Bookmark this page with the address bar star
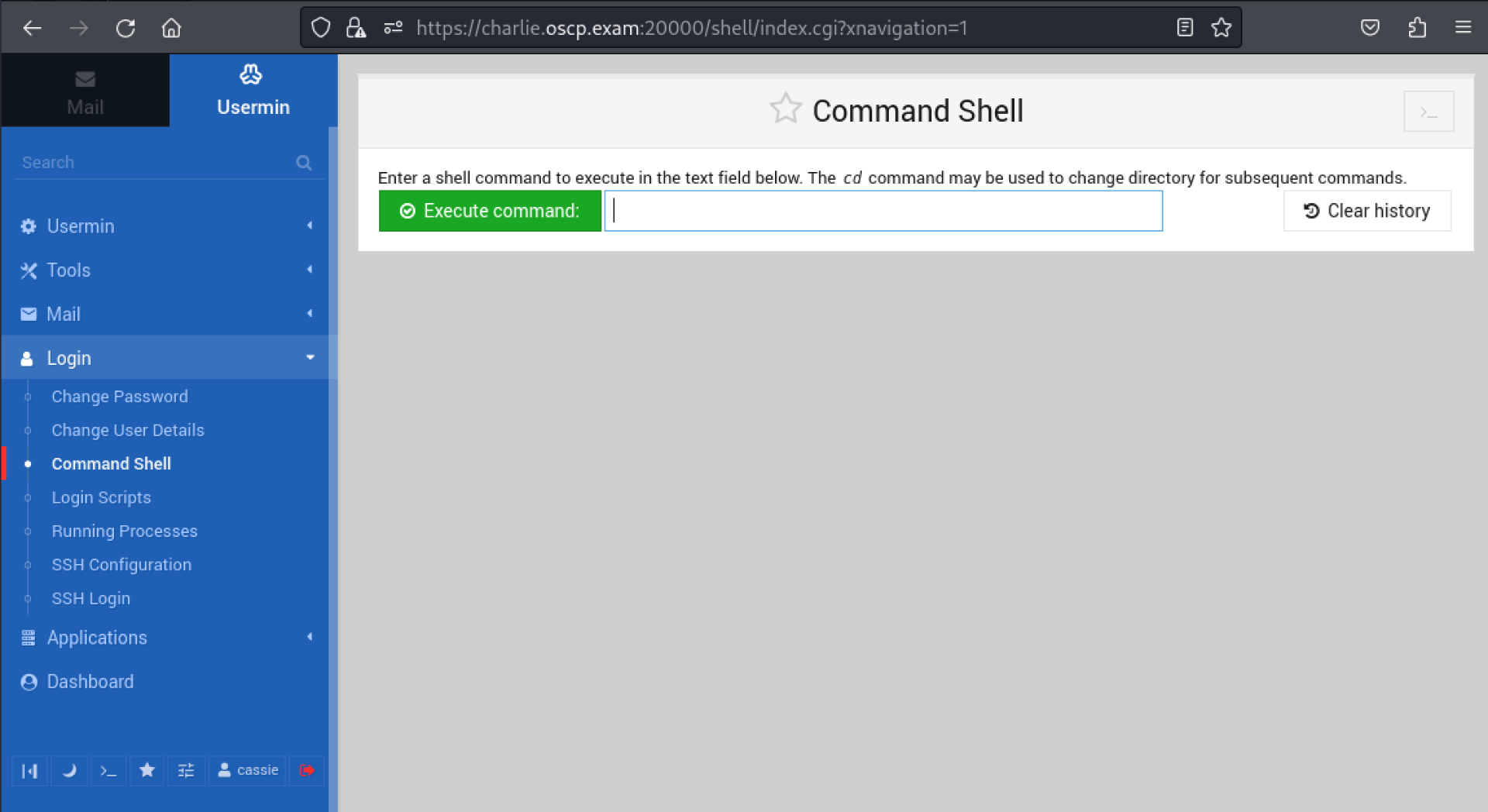The height and width of the screenshot is (812, 1488). (x=1221, y=29)
